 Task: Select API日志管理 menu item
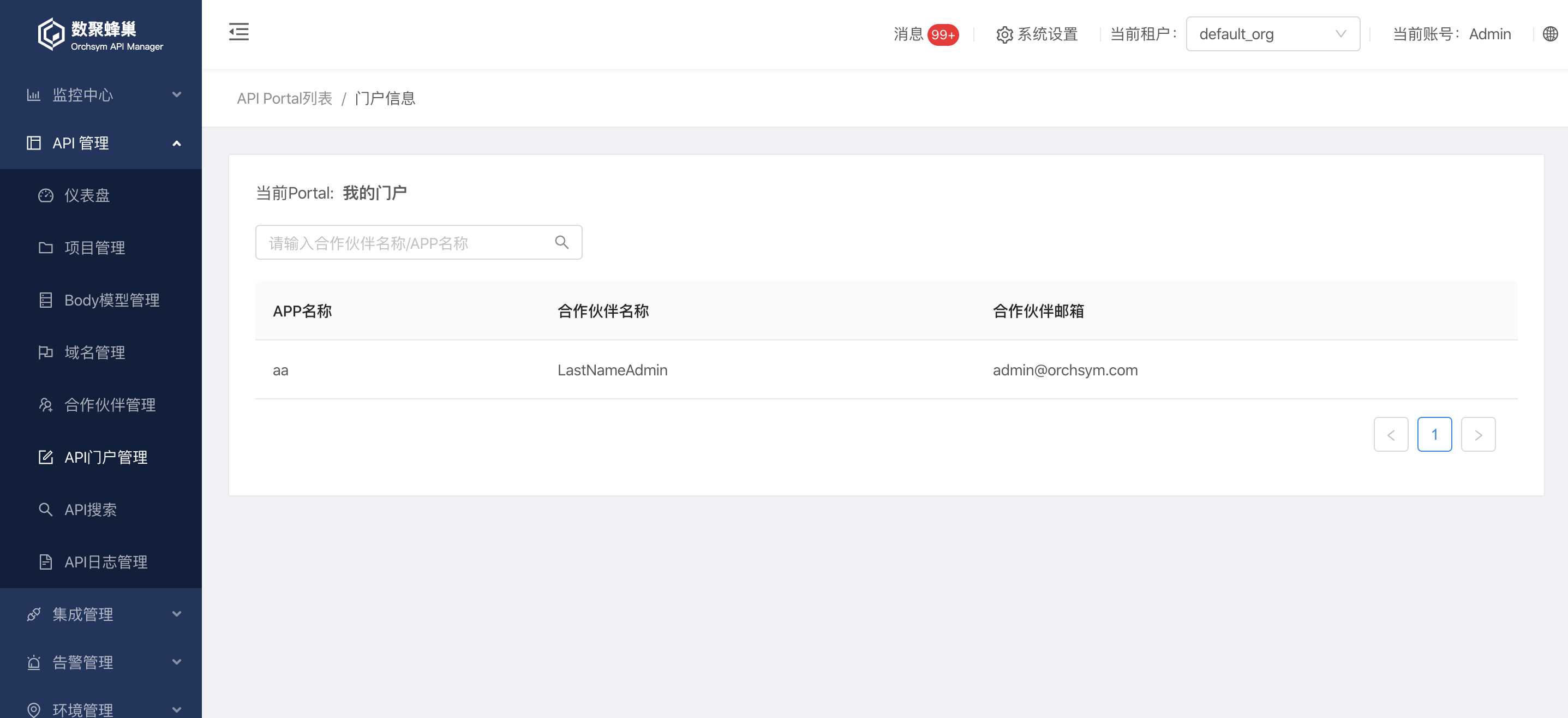tap(106, 561)
